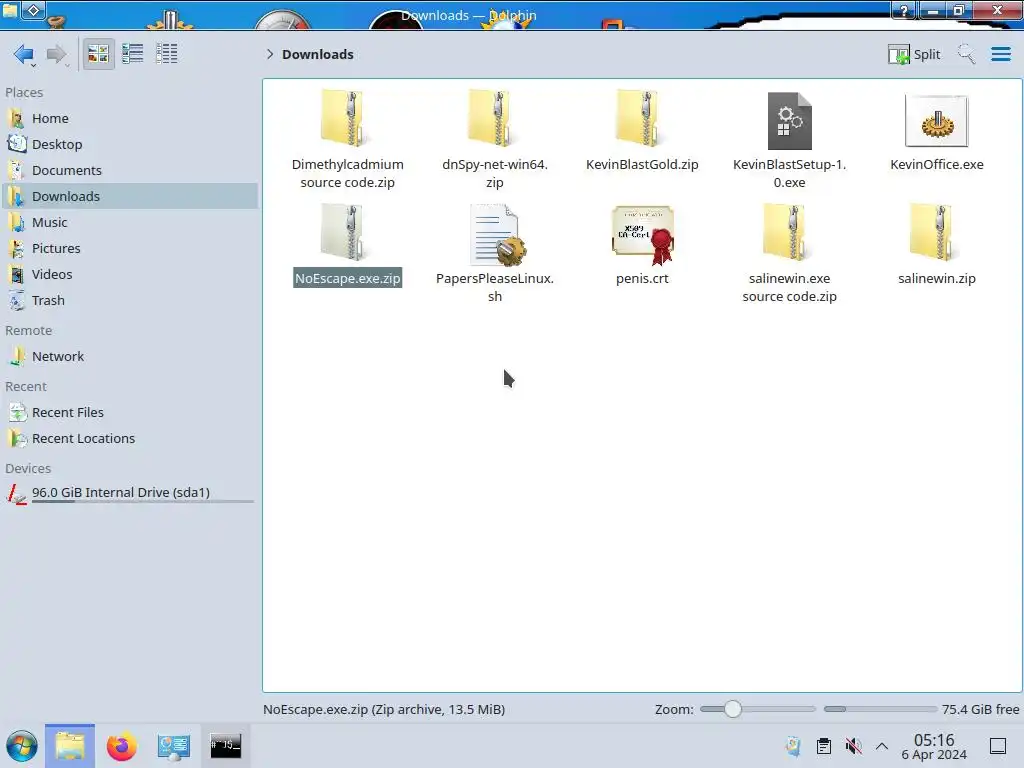Click status bar text NoEscape.exe.zip info

click(x=384, y=709)
